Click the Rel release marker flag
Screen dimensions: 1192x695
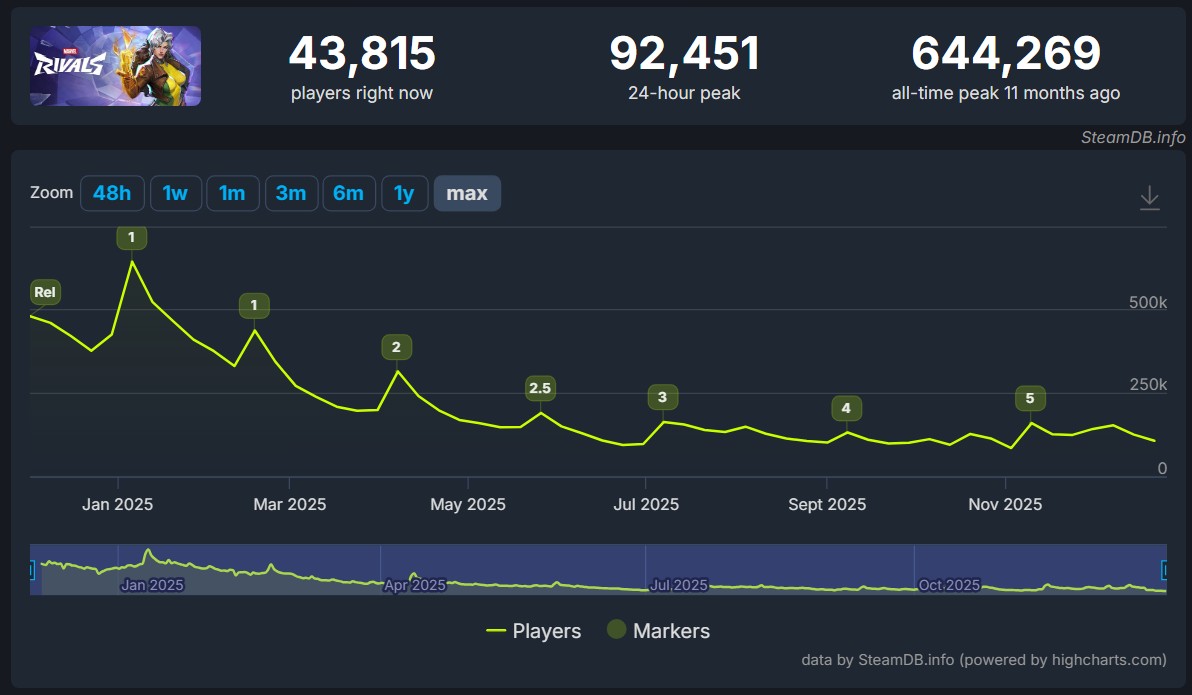point(44,292)
